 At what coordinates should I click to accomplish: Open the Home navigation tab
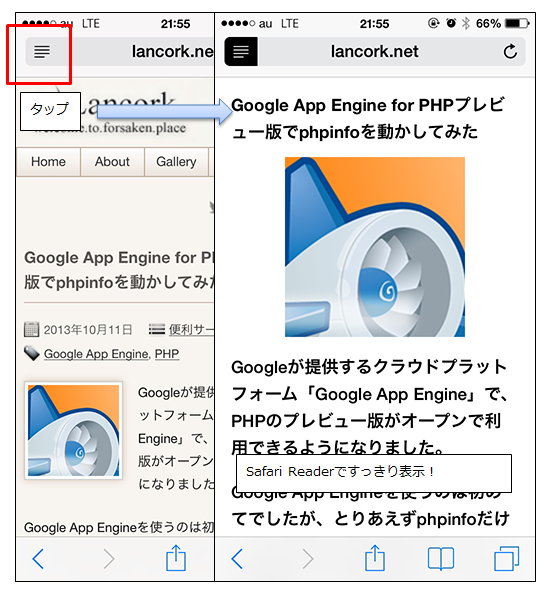(x=48, y=162)
